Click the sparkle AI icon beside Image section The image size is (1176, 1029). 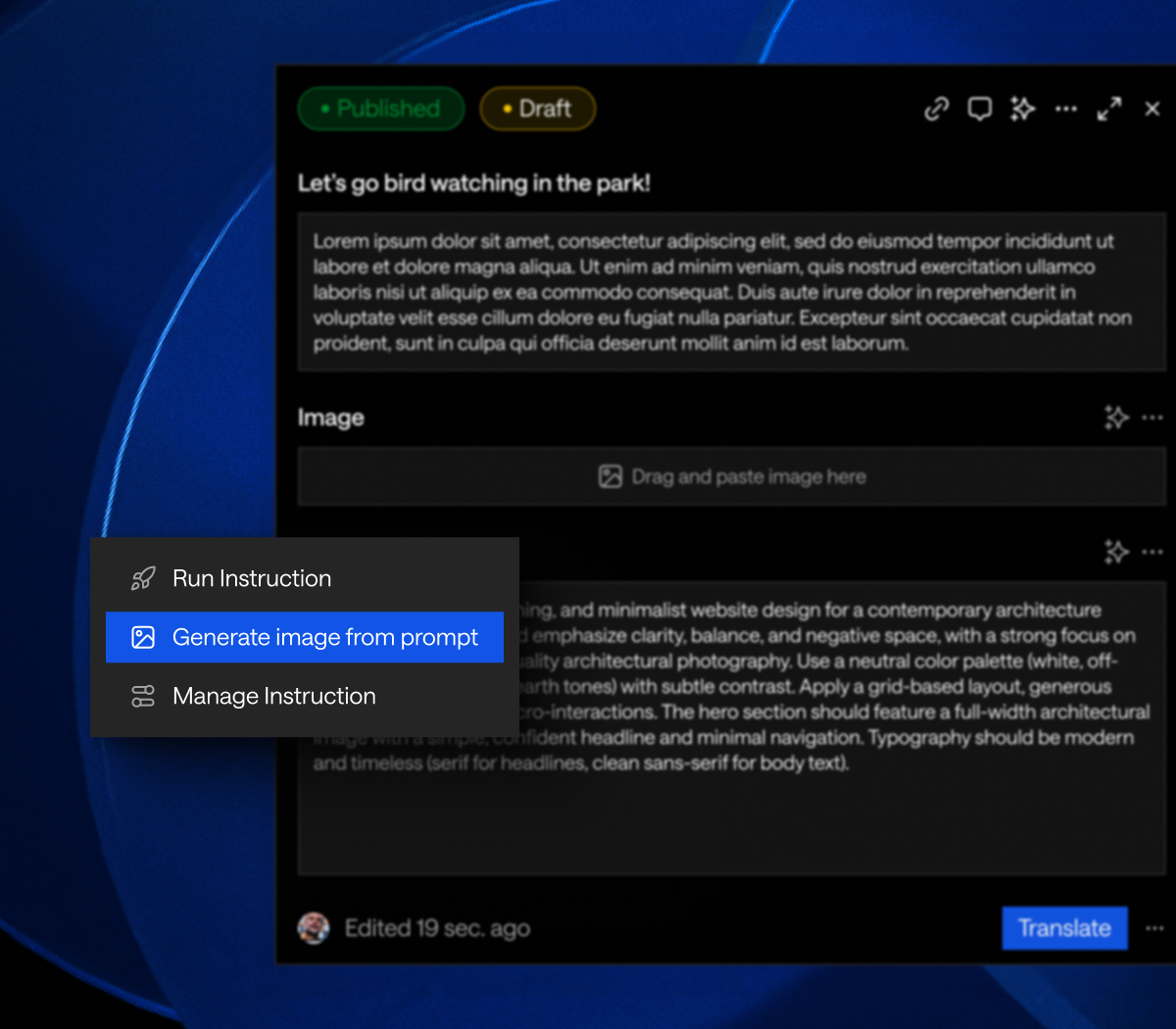[1116, 417]
